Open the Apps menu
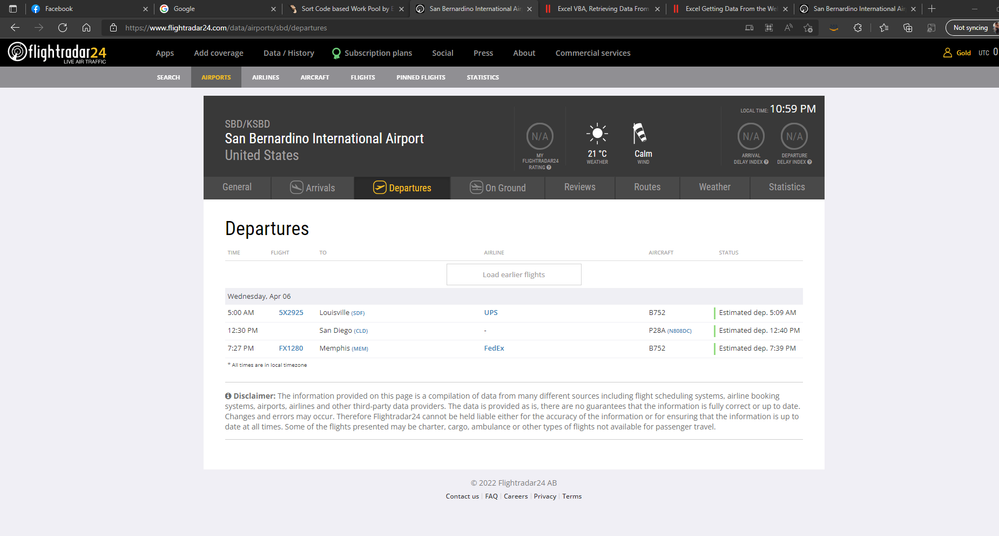The height and width of the screenshot is (536, 999). [x=165, y=53]
